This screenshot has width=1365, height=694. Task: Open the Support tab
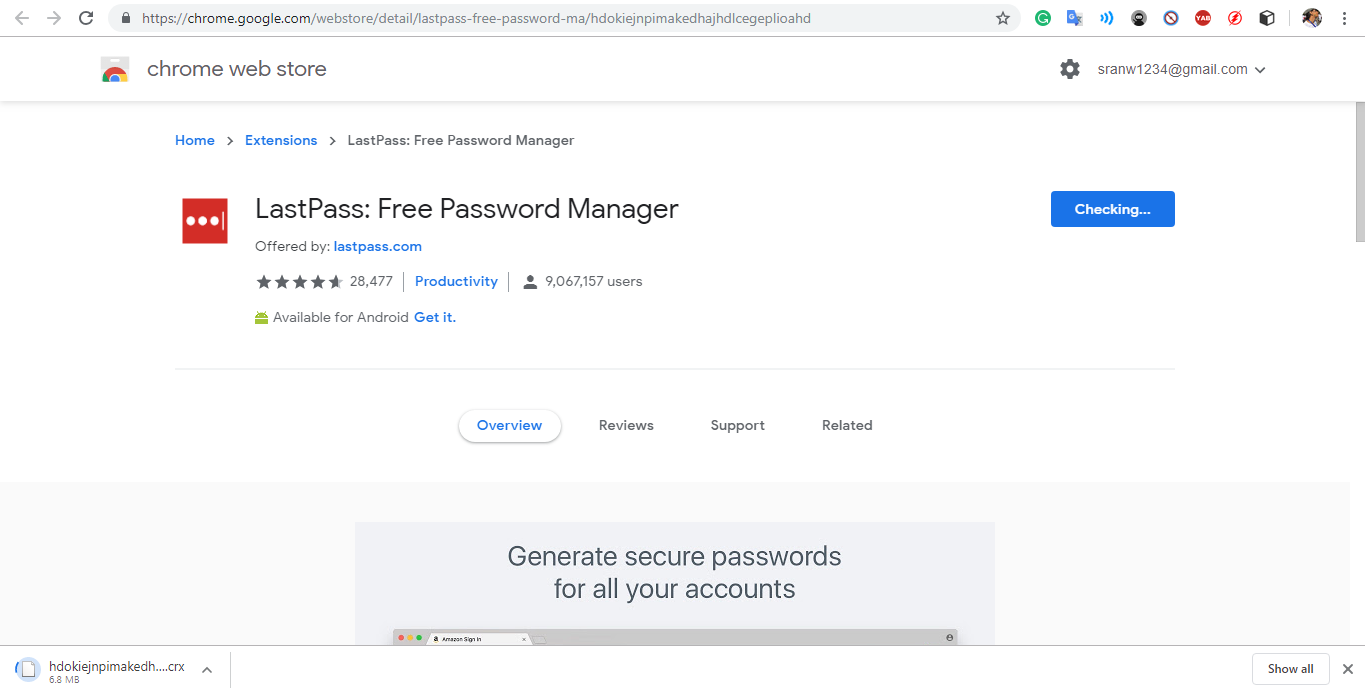(737, 425)
